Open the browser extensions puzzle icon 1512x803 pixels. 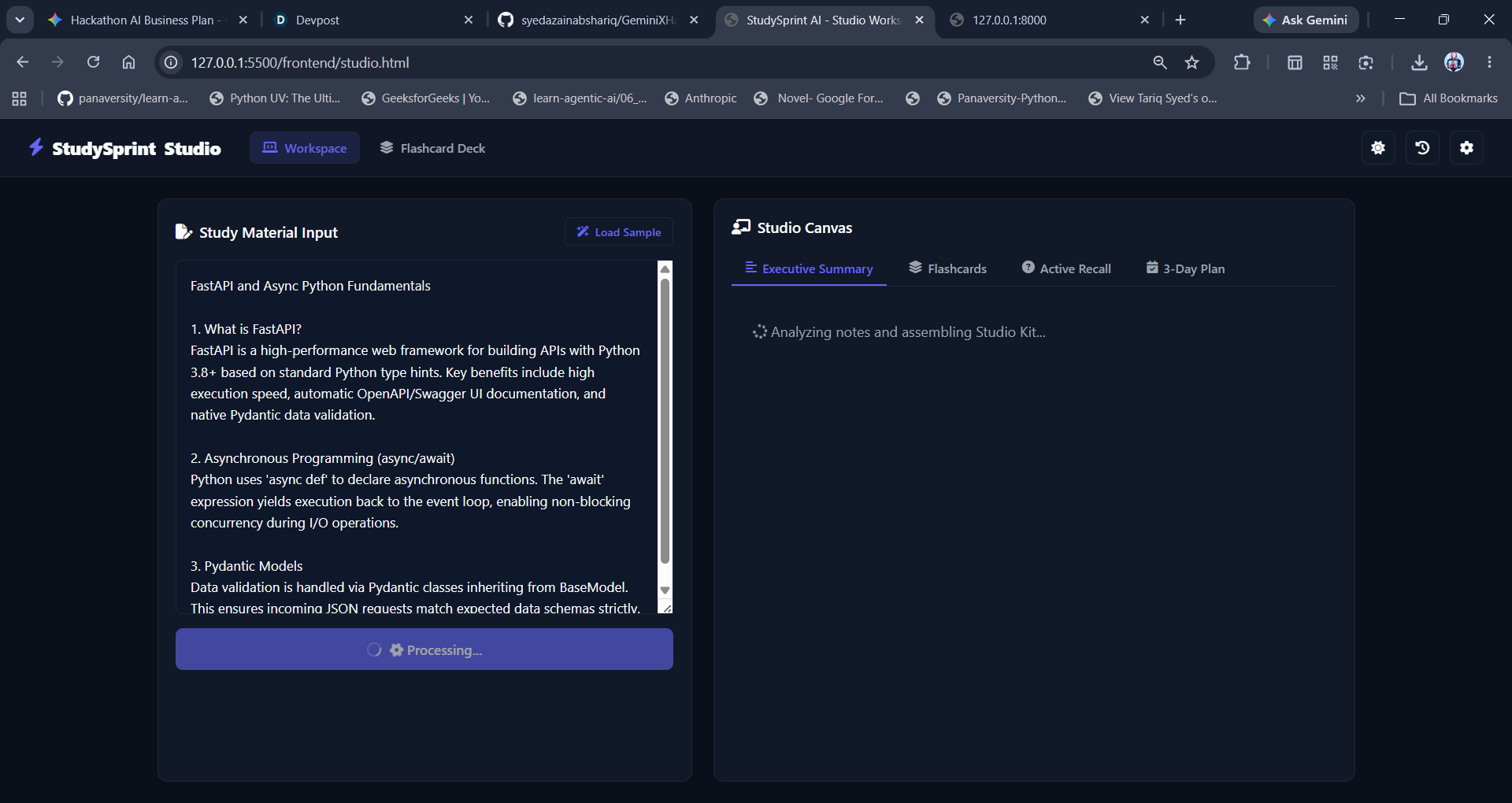click(x=1242, y=62)
